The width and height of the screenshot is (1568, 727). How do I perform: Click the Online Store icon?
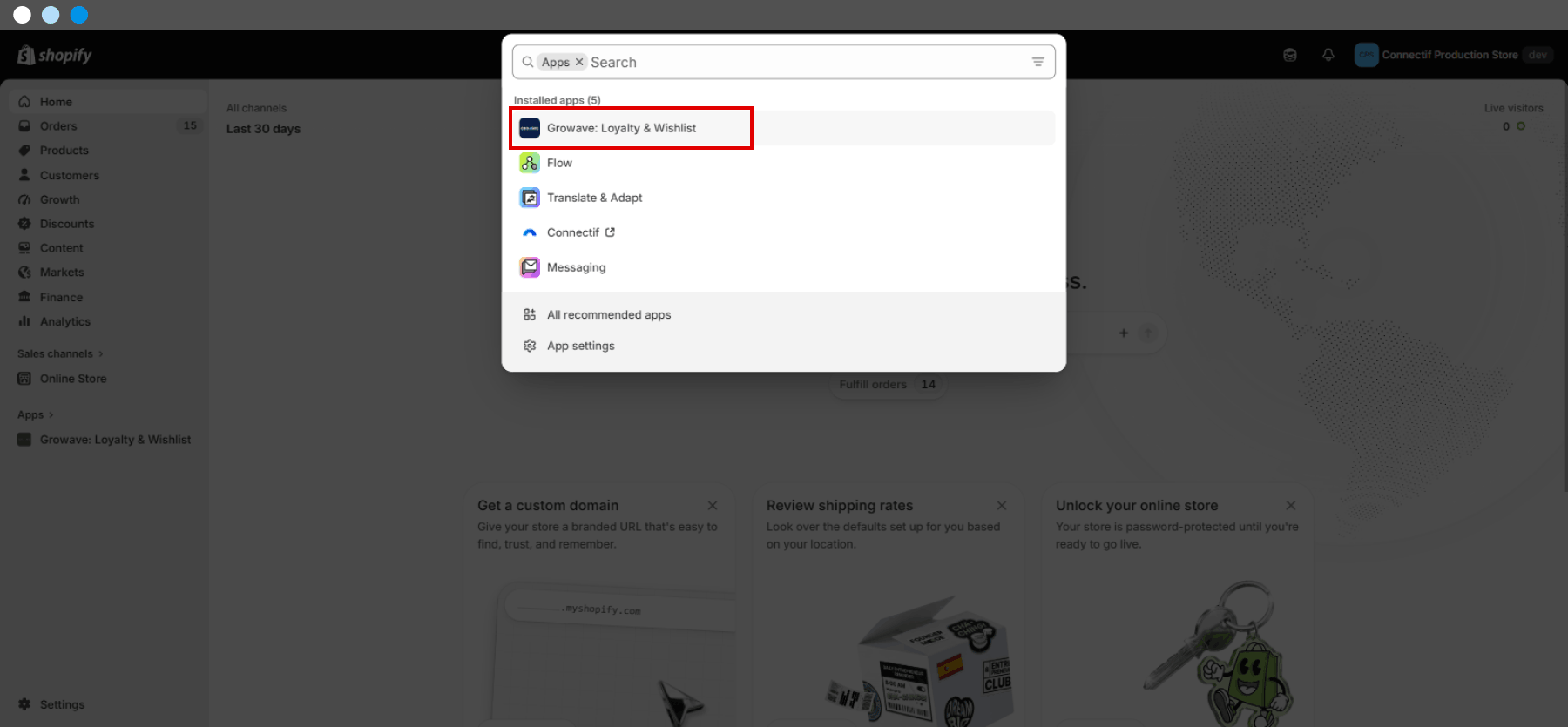[x=24, y=379]
